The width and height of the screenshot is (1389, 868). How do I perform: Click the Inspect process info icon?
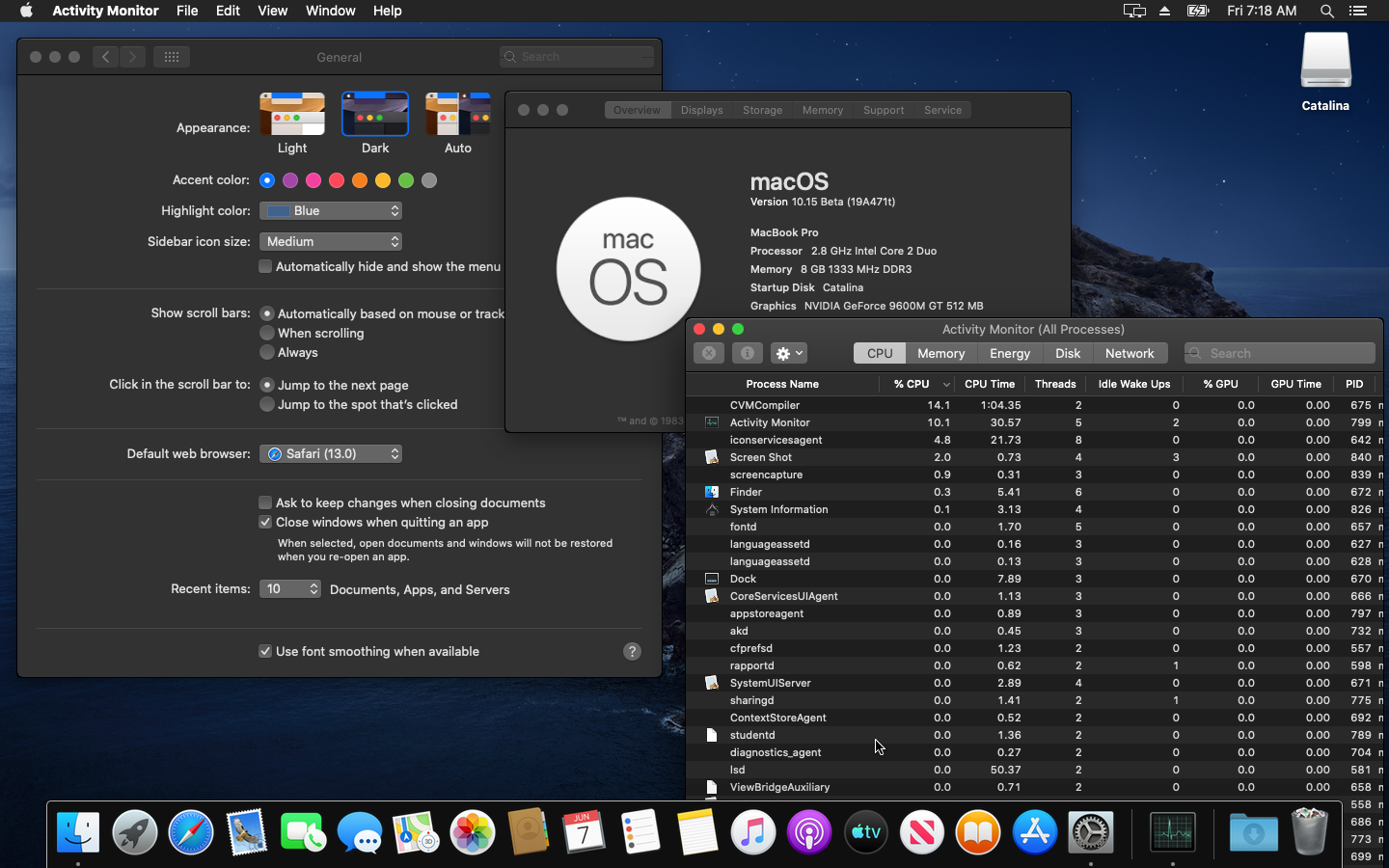click(747, 354)
